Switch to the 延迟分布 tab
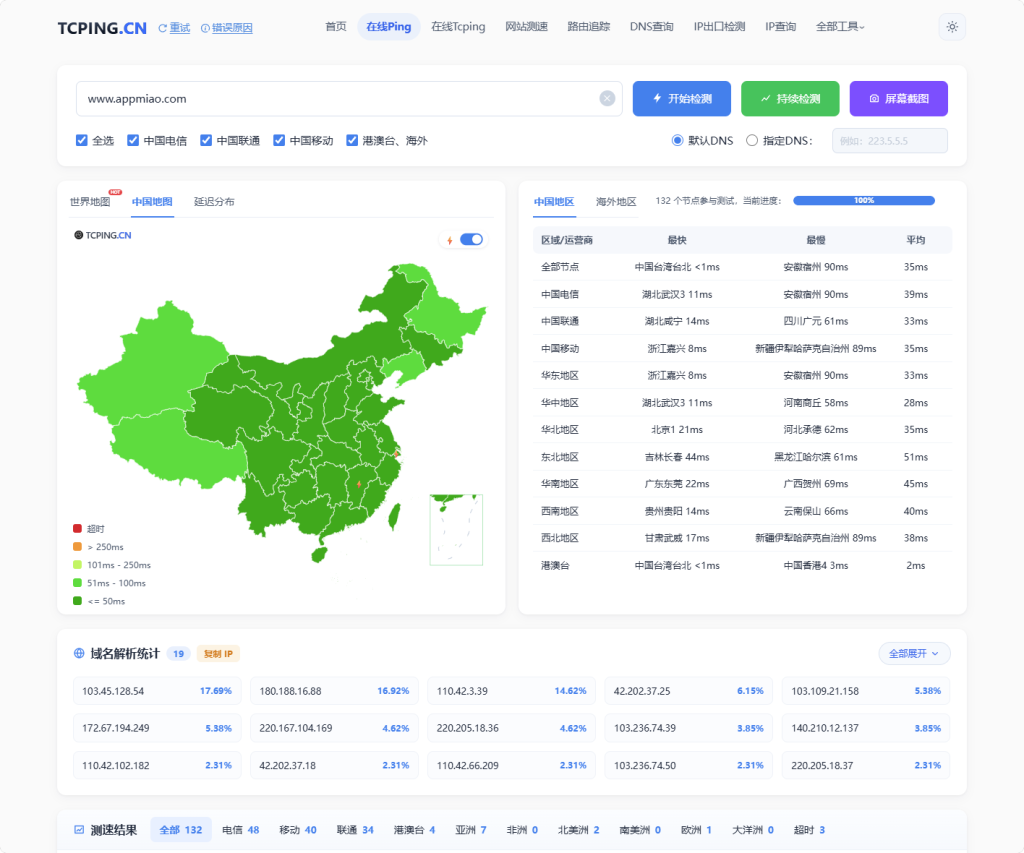1024x853 pixels. click(214, 202)
